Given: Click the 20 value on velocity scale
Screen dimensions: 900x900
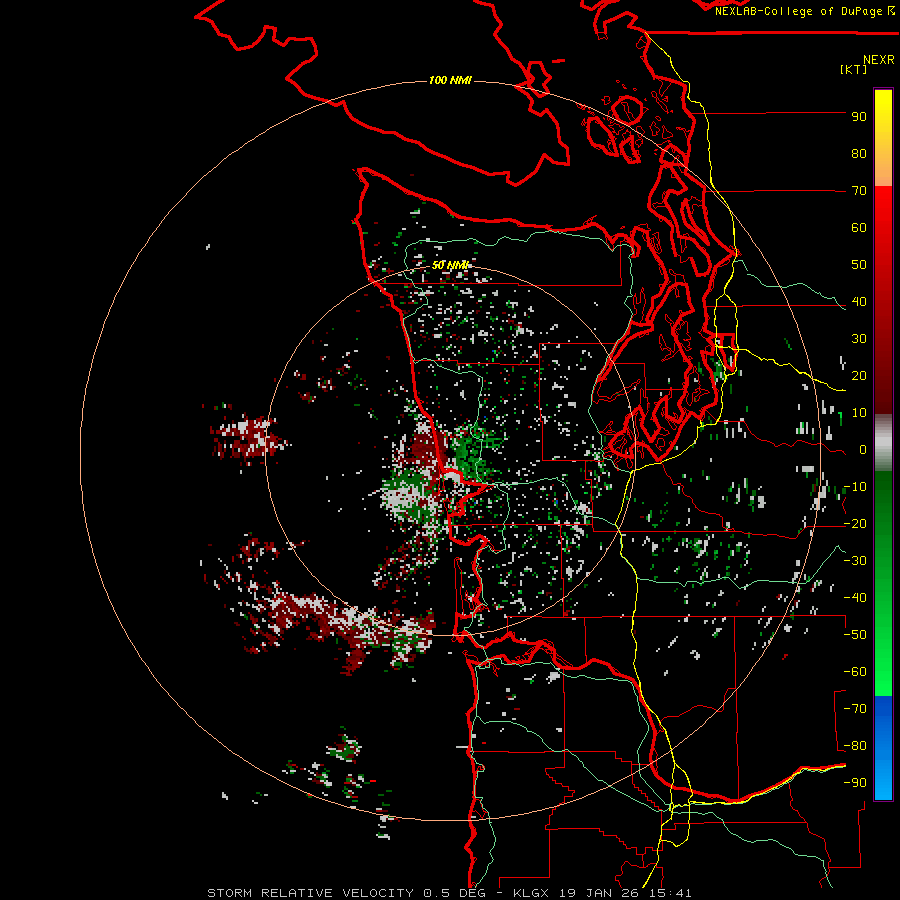Looking at the screenshot, I should 859,376.
